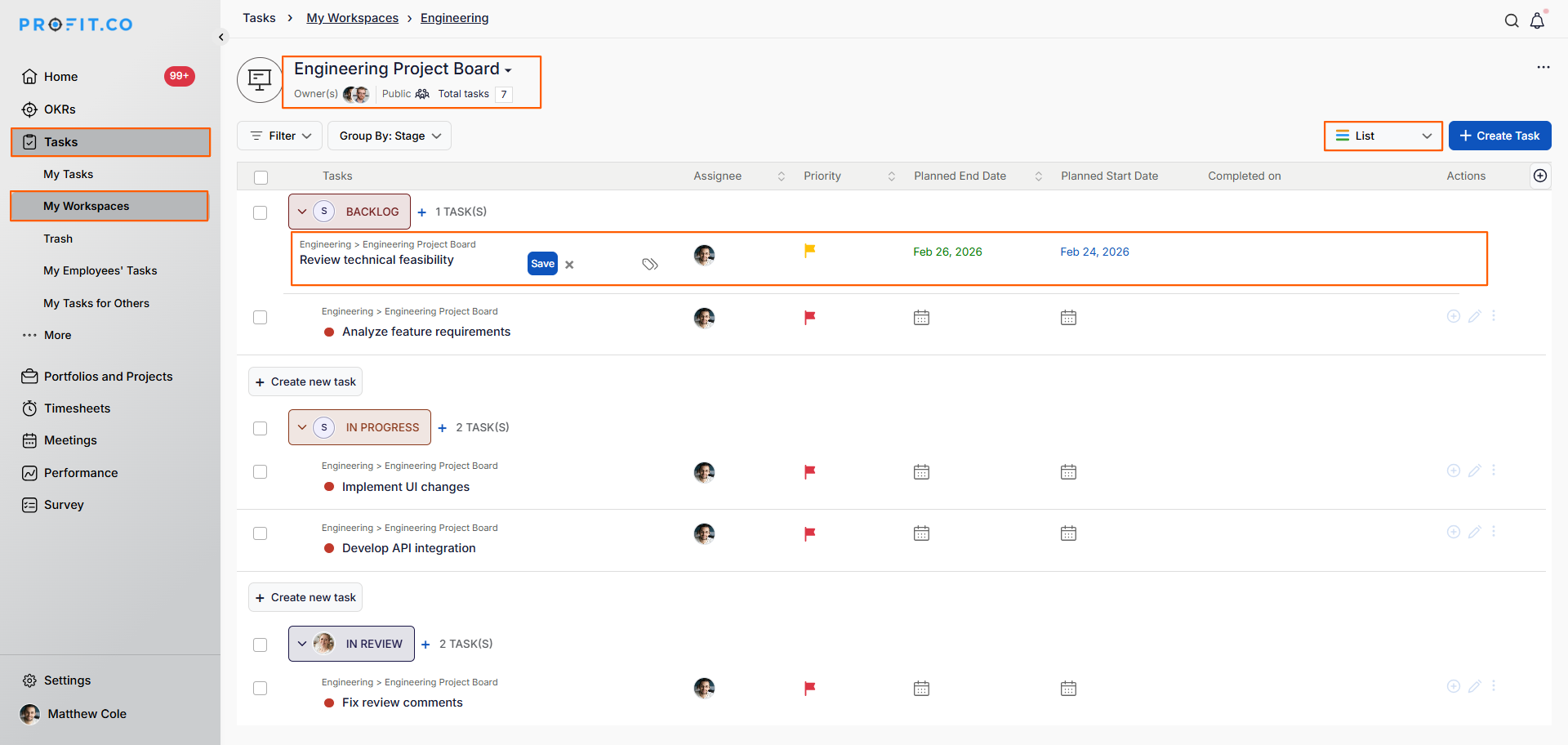The image size is (1568, 745).
Task: Go to My Tasks in sidebar
Action: coord(68,174)
